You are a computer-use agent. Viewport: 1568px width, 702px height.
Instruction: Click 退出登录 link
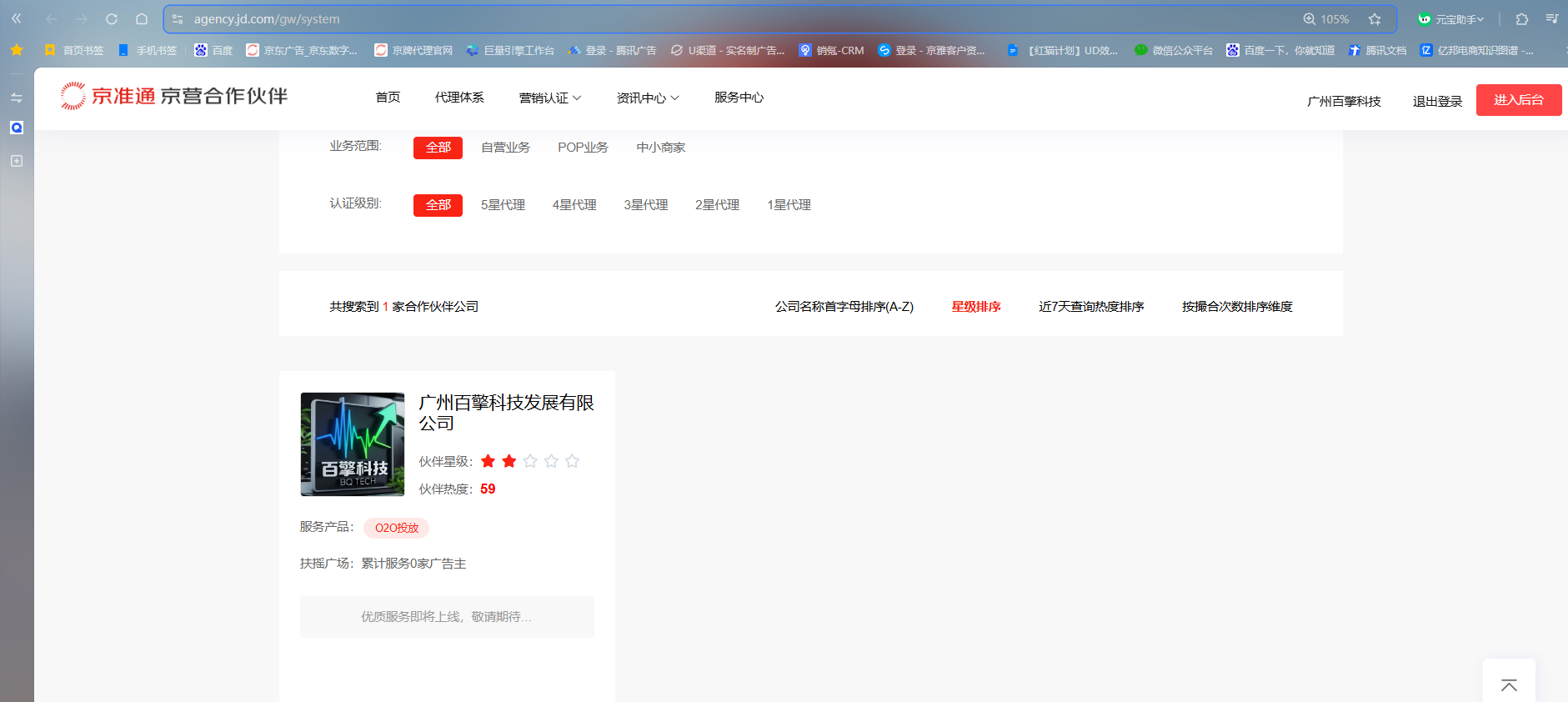(1437, 102)
